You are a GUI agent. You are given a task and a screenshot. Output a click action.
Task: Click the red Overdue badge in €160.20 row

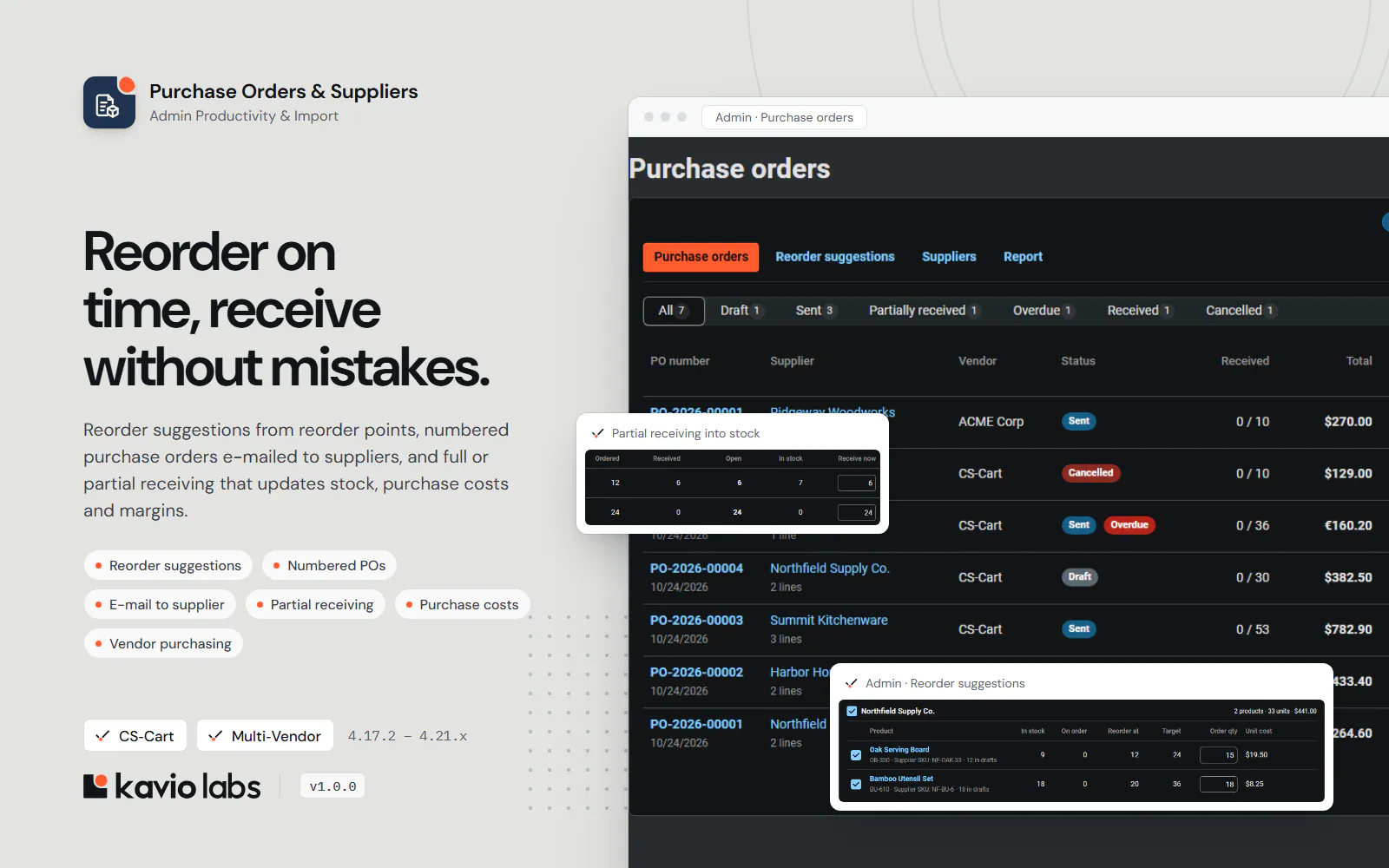1129,525
